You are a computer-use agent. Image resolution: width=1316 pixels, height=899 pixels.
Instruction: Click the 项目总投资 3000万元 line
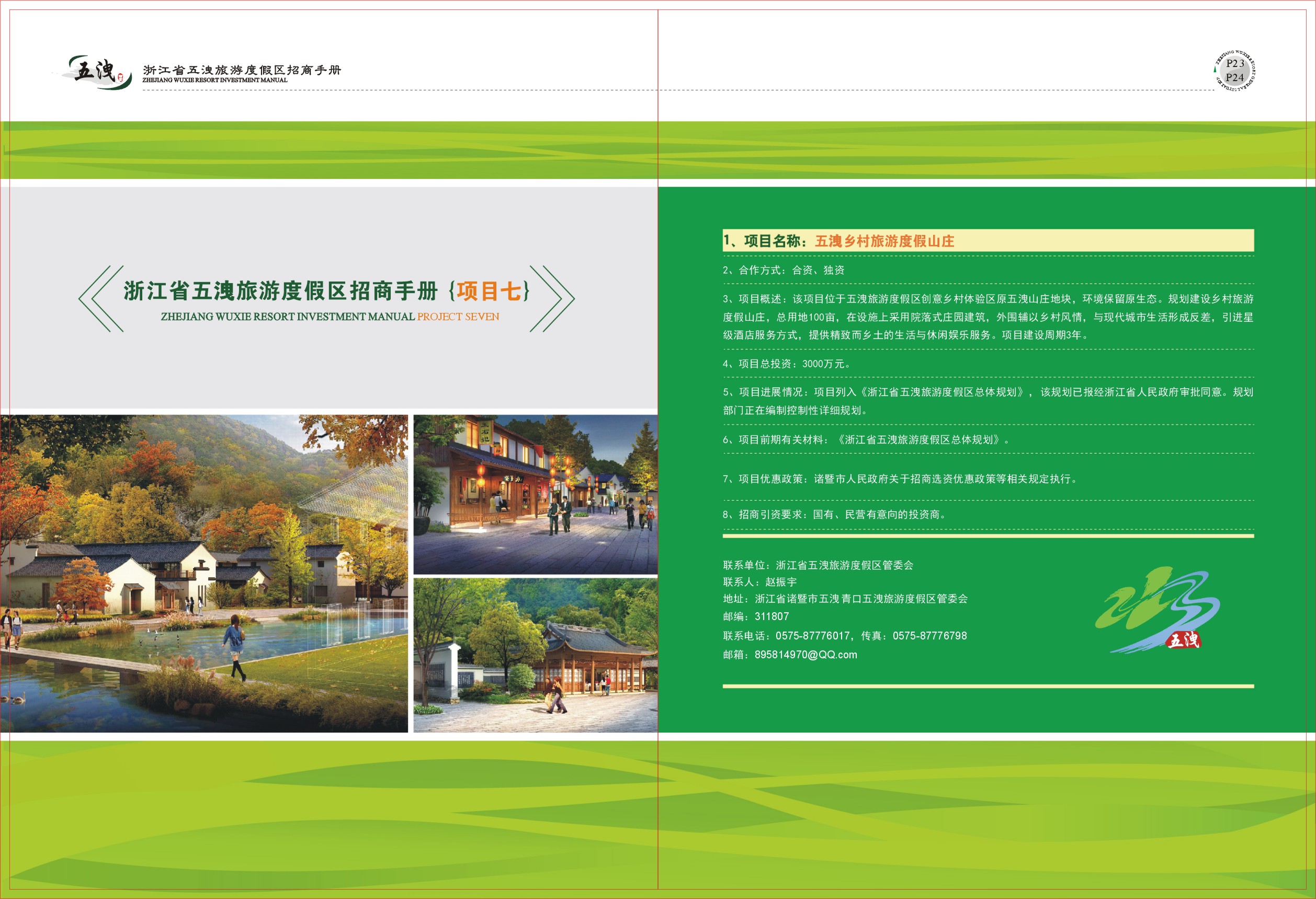pyautogui.click(x=786, y=364)
